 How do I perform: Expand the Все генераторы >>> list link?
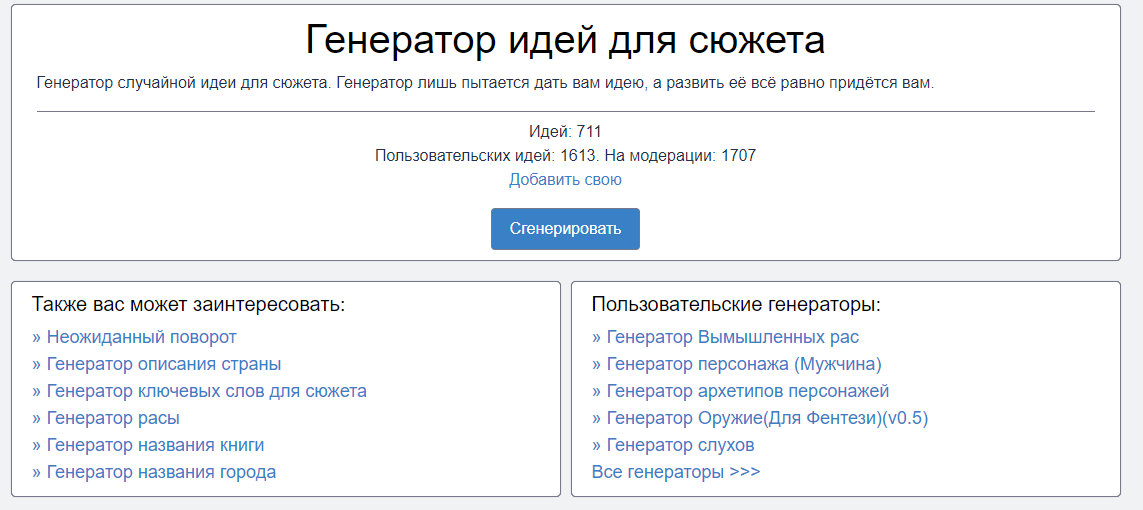pos(676,472)
